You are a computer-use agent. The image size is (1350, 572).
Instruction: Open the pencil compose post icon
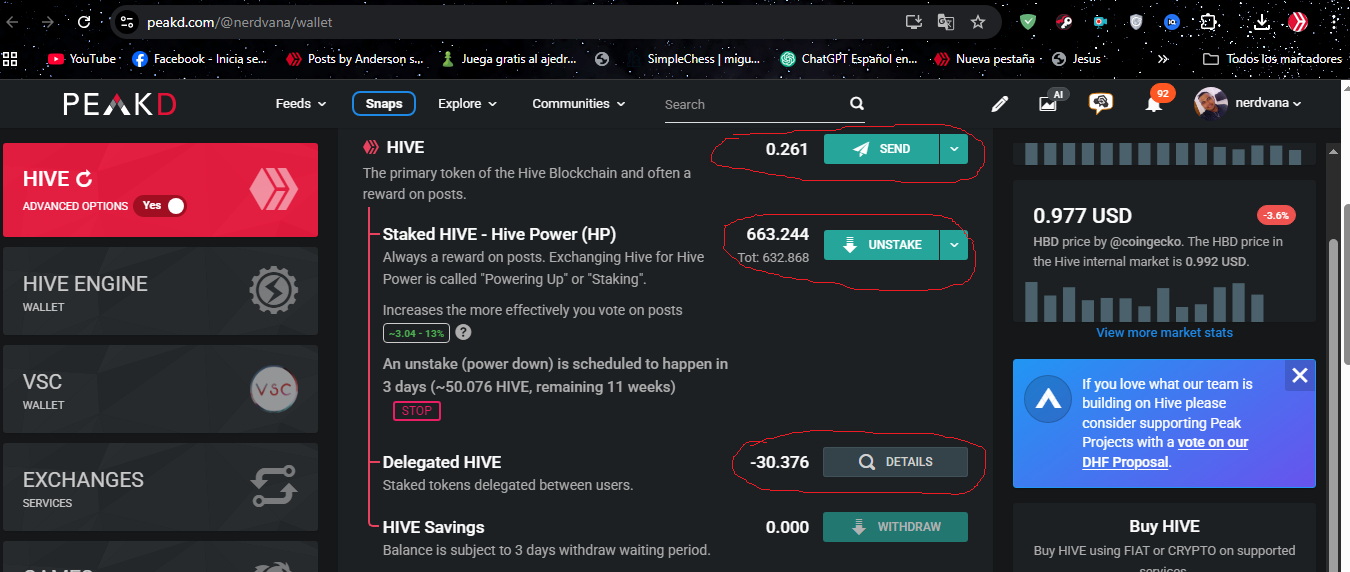[999, 104]
